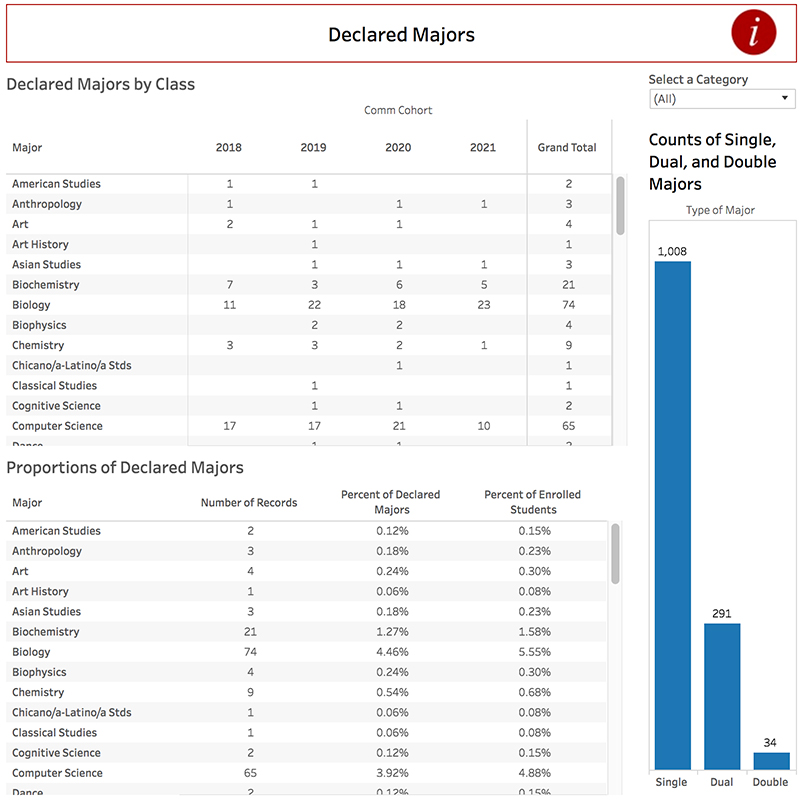Image resolution: width=800 pixels, height=800 pixels.
Task: Click the Declared Majors by Class title
Action: click(102, 84)
